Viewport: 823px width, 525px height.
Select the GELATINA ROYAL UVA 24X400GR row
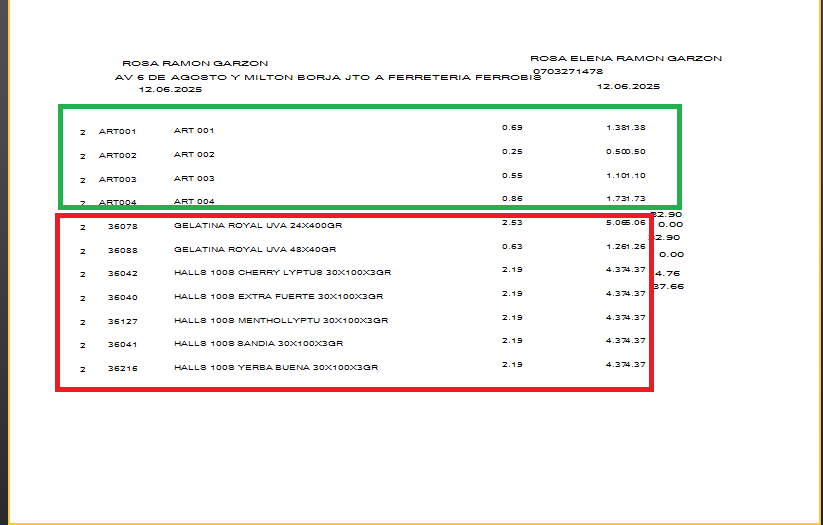258,226
